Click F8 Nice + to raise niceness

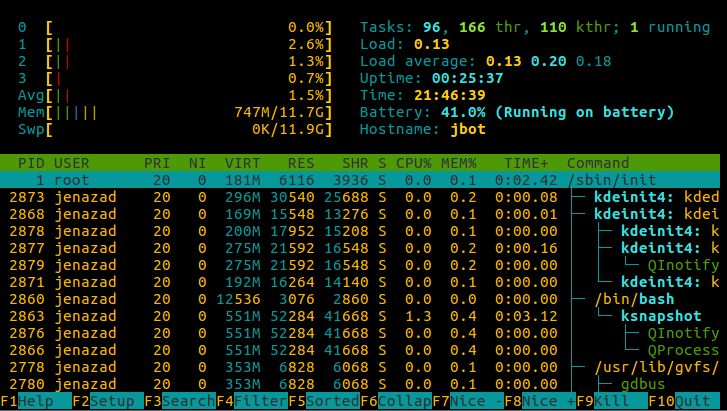click(x=540, y=401)
